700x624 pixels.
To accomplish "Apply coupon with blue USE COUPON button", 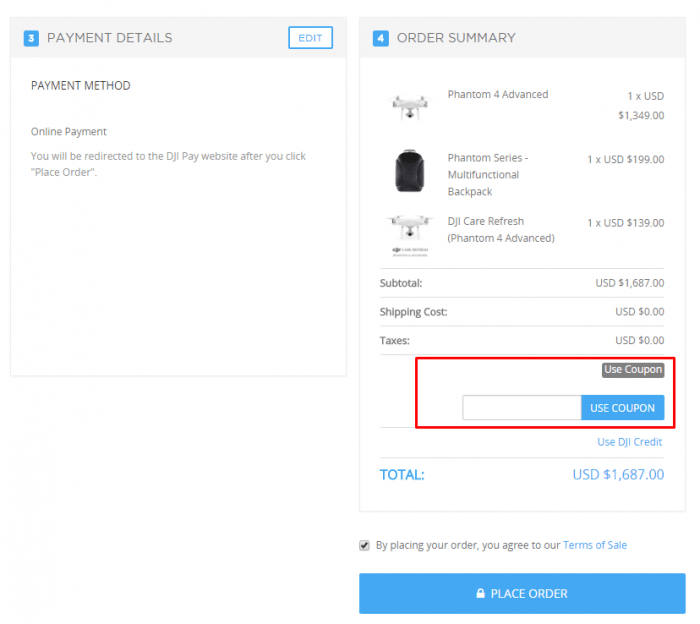I will point(622,408).
